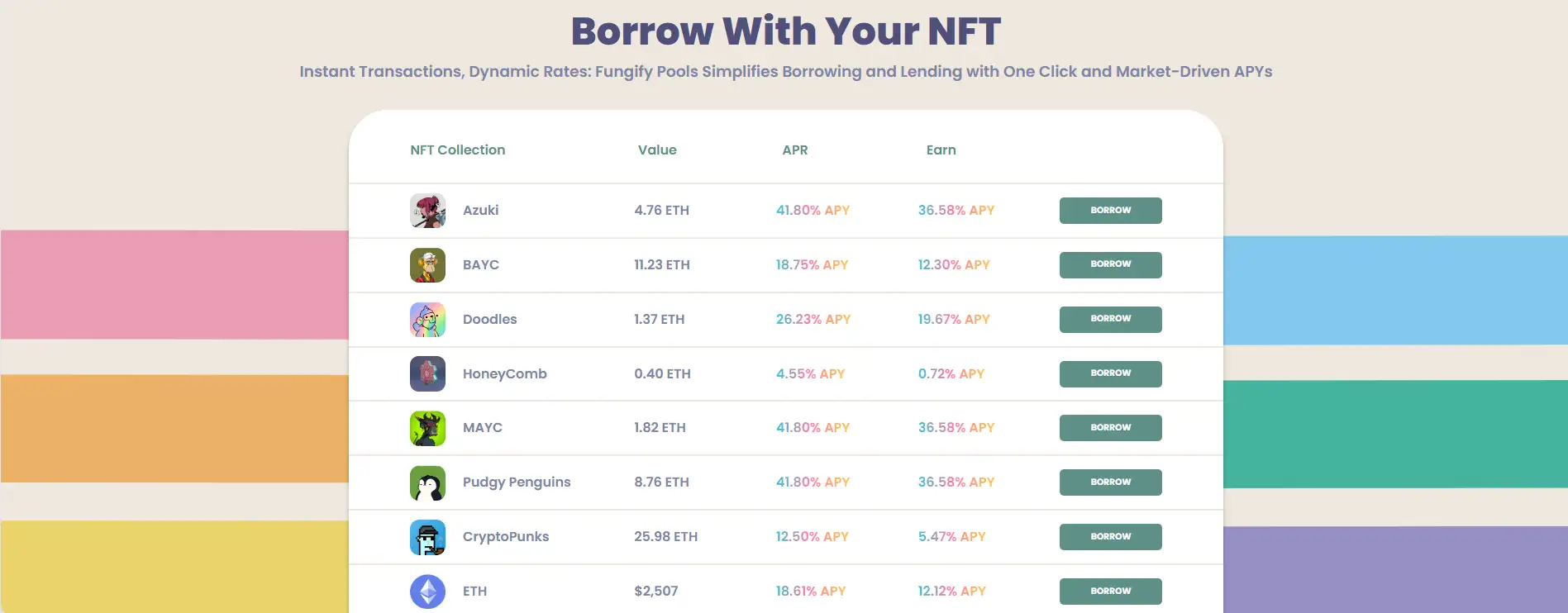The height and width of the screenshot is (613, 1568).
Task: Click the Doodles collection avatar icon
Action: click(x=427, y=320)
